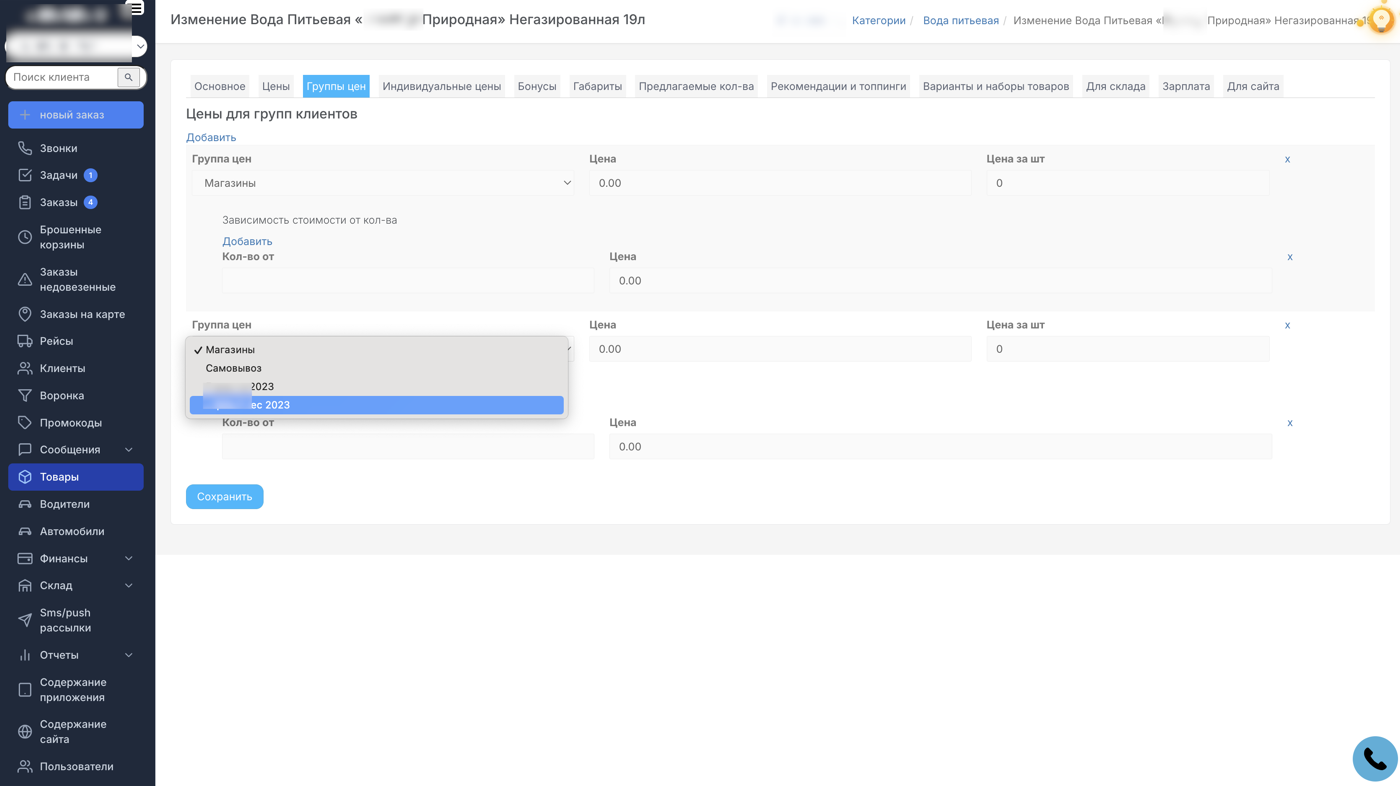Click the search magnifier icon in sidebar
The height and width of the screenshot is (786, 1400).
point(129,77)
